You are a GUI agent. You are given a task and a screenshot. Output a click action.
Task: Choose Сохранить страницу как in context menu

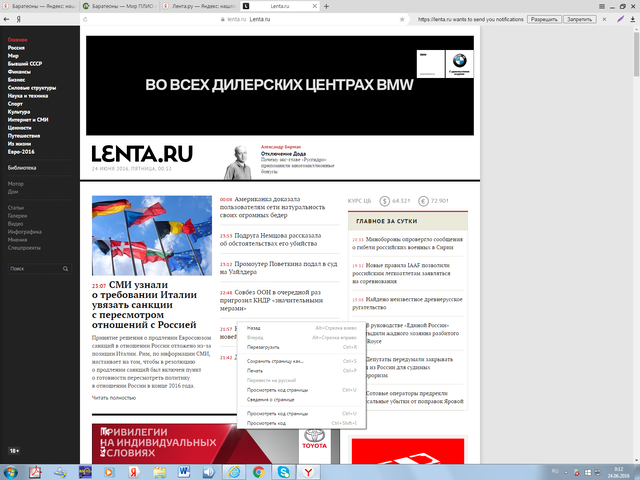(301, 361)
